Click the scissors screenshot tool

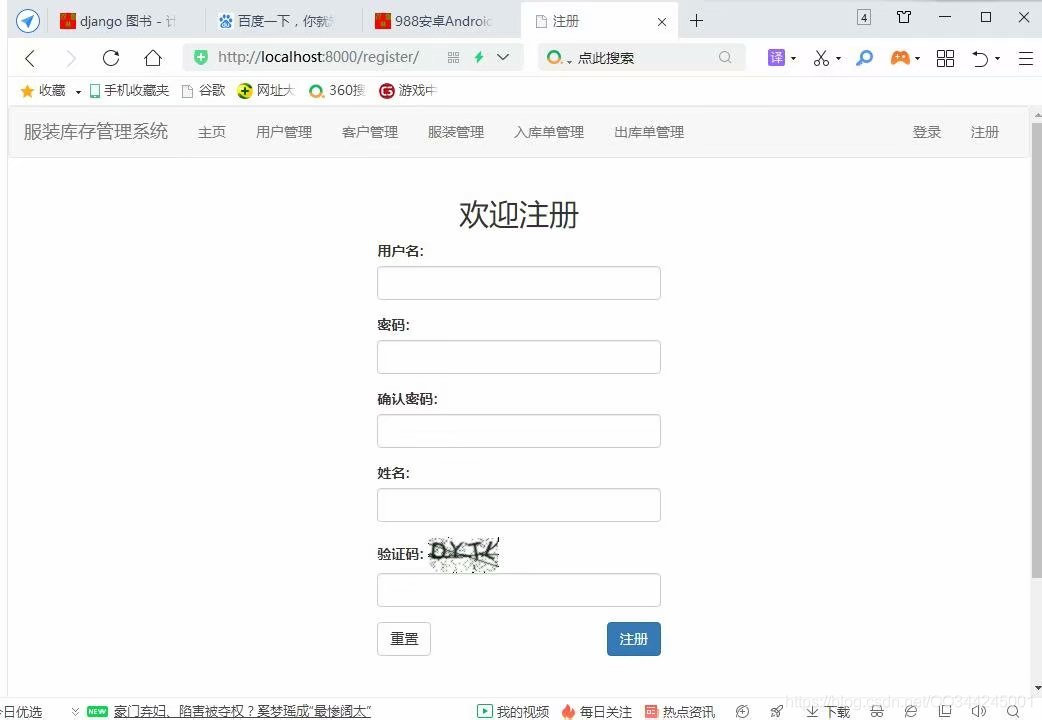(821, 59)
